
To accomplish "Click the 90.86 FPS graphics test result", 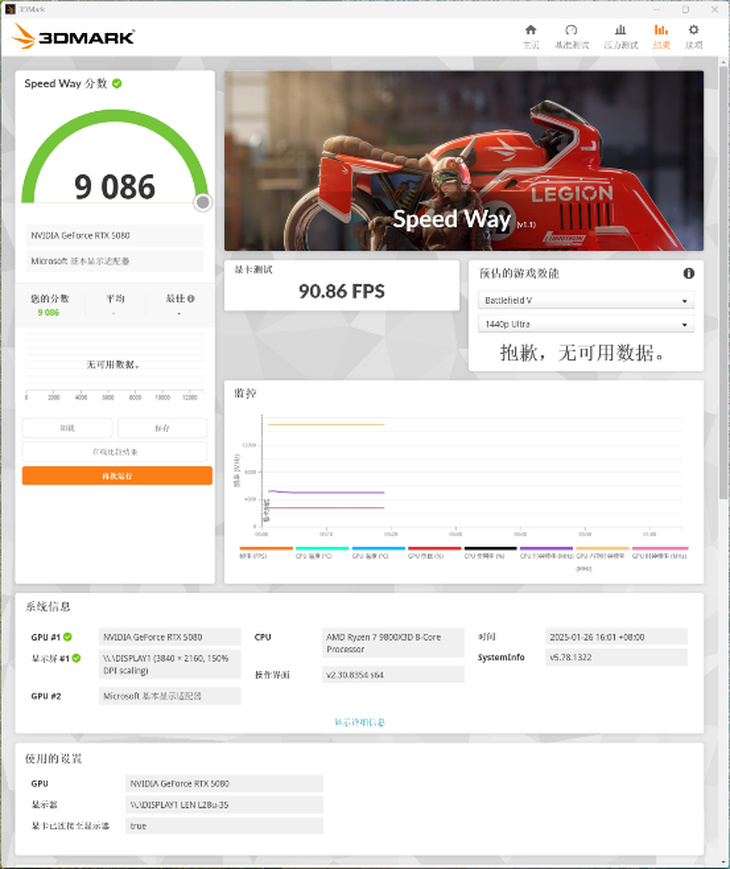I will click(341, 291).
